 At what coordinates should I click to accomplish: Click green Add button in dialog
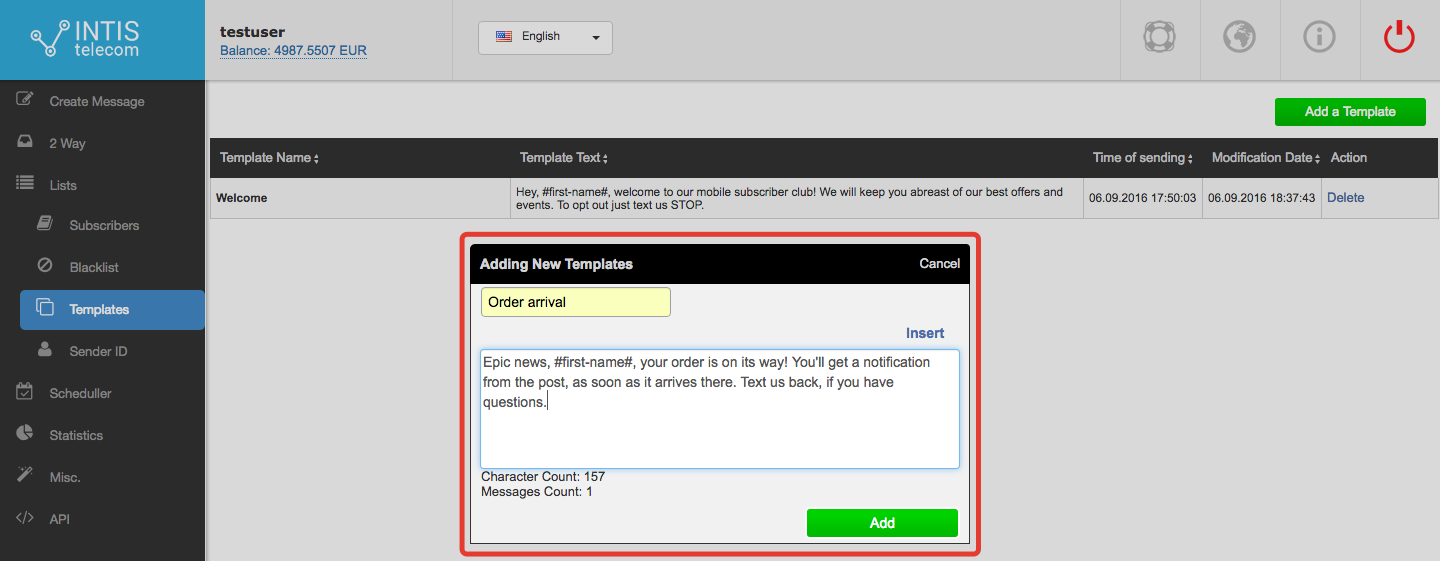coord(882,523)
